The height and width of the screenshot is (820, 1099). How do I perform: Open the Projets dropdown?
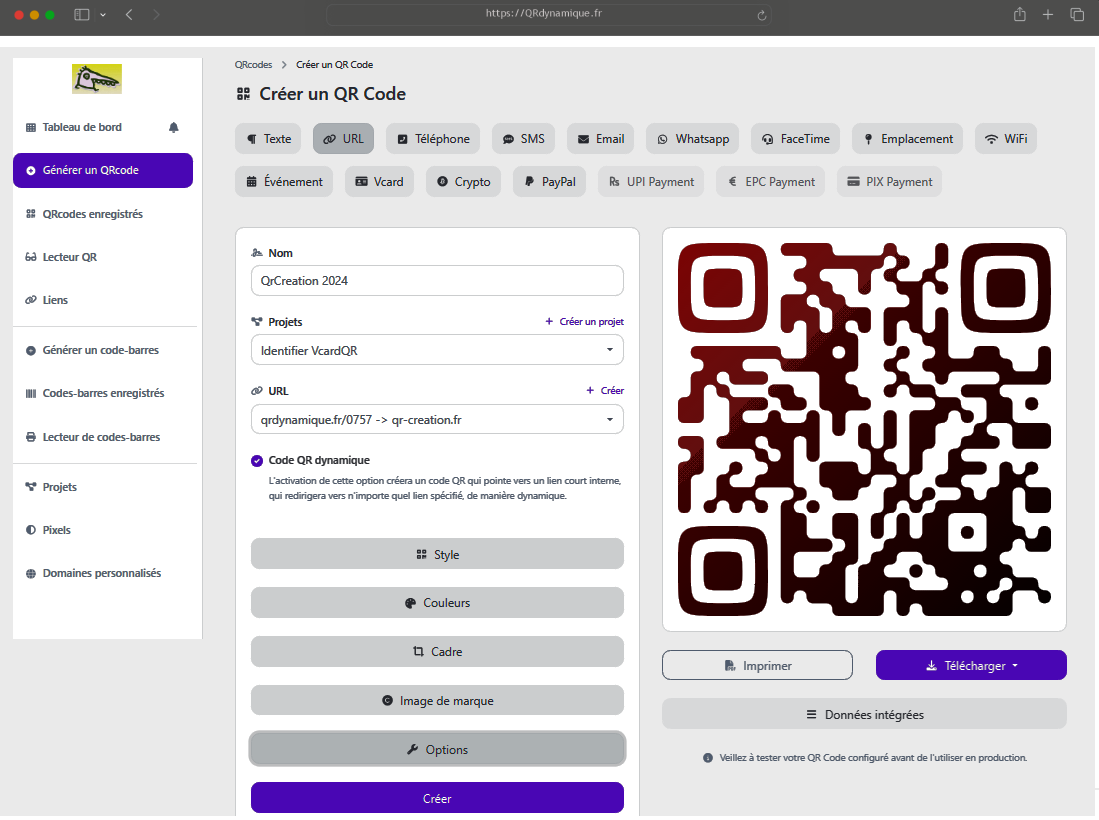point(437,350)
